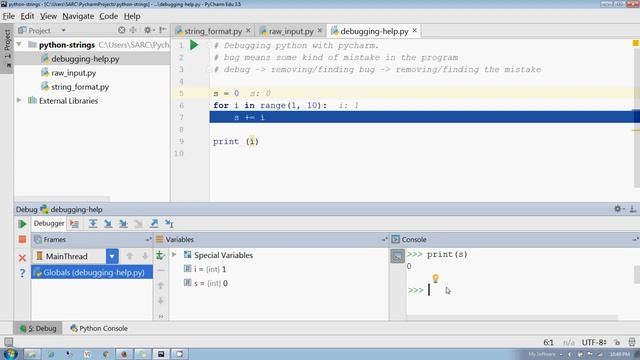The image size is (640, 360).
Task: Select debugging-help.py in project tree
Action: [x=85, y=59]
